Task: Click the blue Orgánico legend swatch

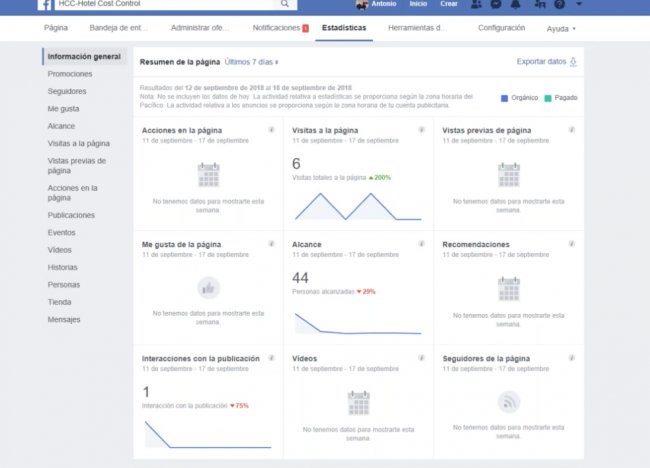Action: pyautogui.click(x=503, y=97)
